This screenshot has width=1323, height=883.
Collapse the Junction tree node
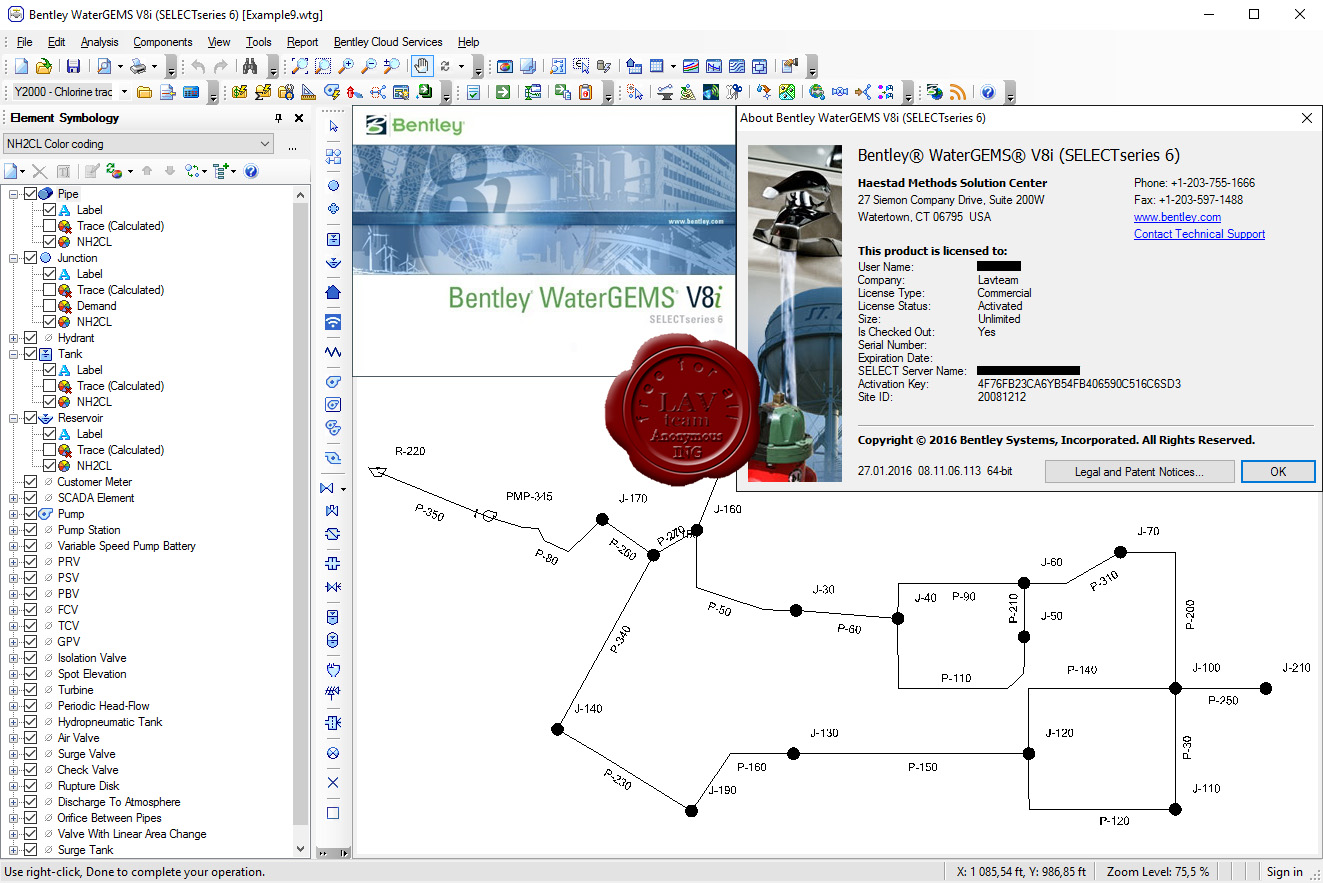click(x=14, y=258)
